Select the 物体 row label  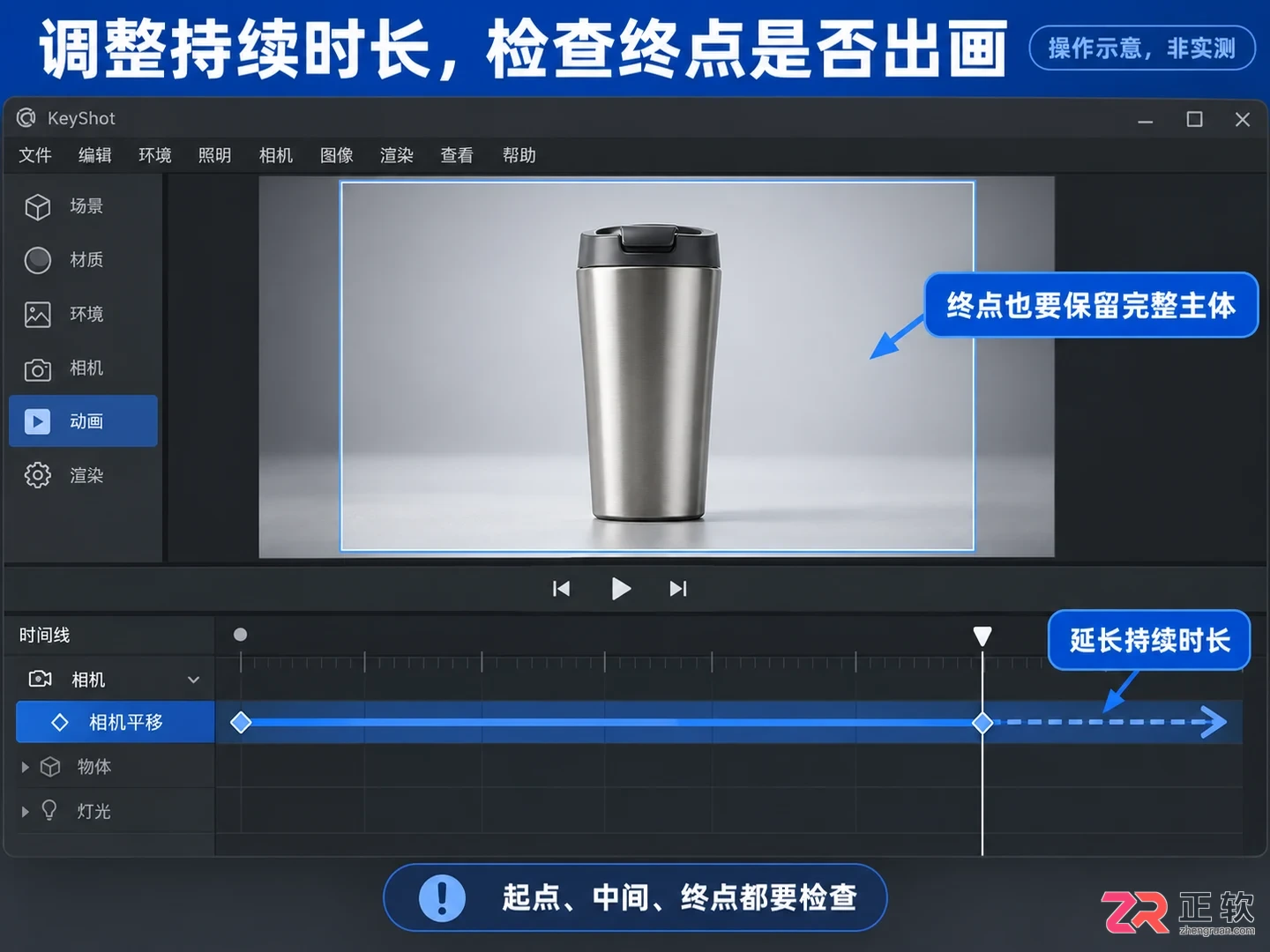[x=94, y=767]
